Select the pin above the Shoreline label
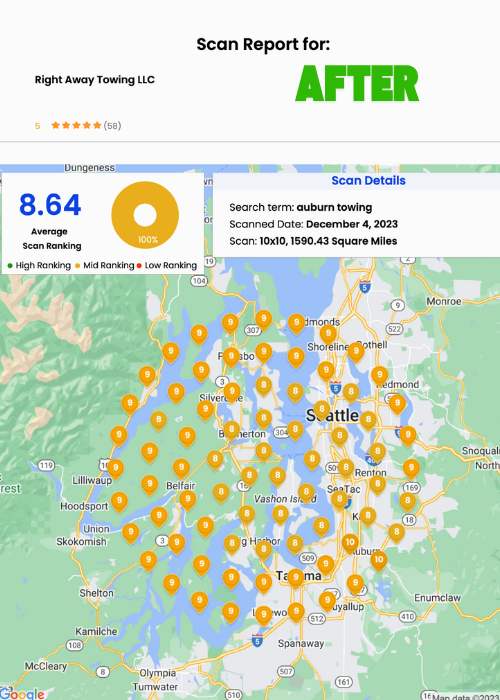 [x=328, y=335]
